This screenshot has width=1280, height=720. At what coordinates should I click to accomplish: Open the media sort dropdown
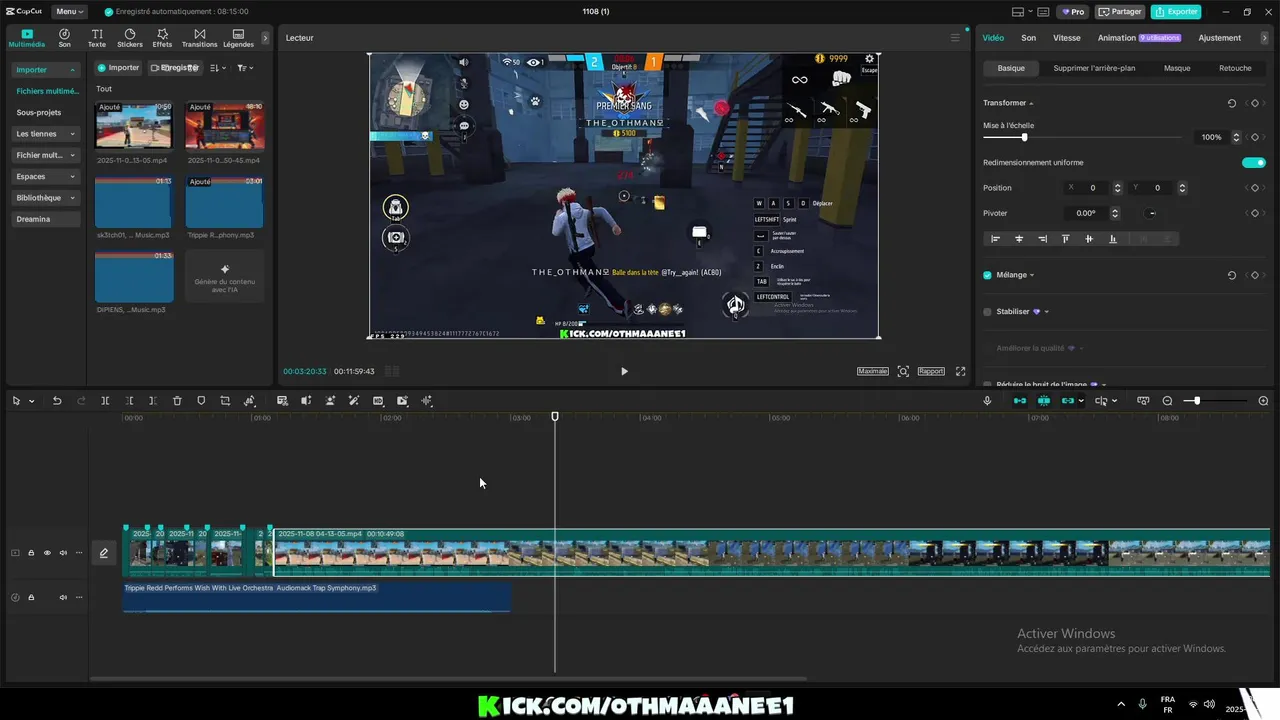pyautogui.click(x=218, y=68)
